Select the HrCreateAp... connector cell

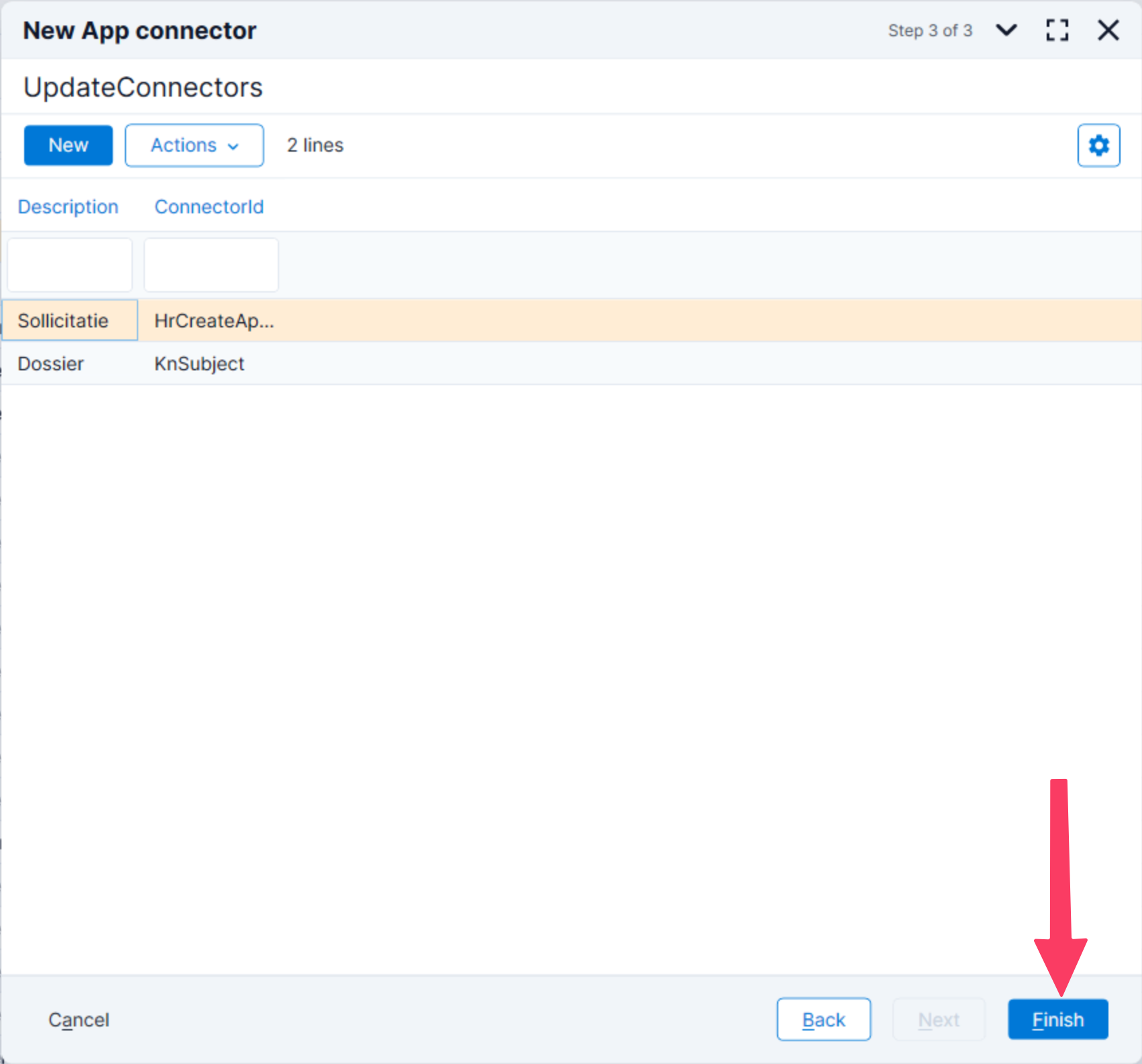pos(214,321)
